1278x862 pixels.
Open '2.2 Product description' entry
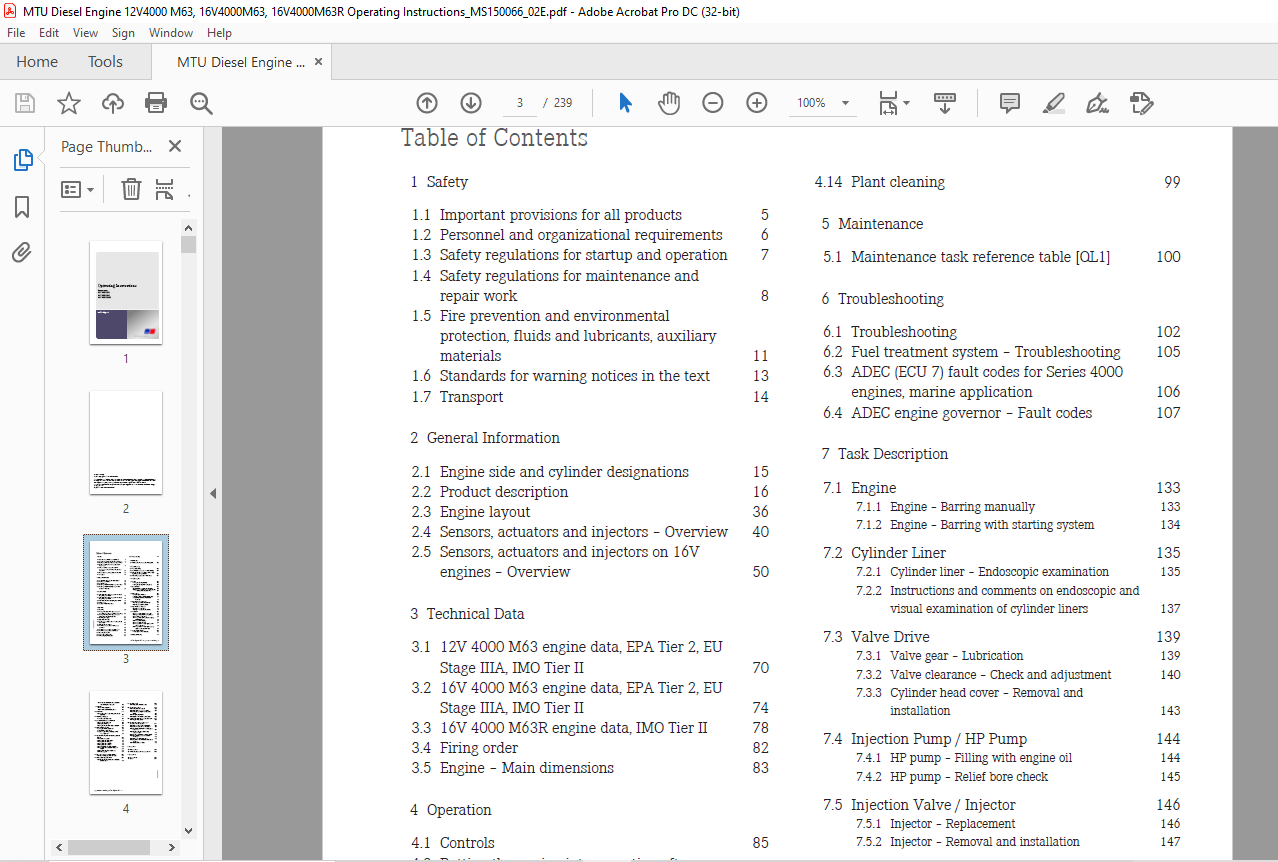tap(590, 492)
